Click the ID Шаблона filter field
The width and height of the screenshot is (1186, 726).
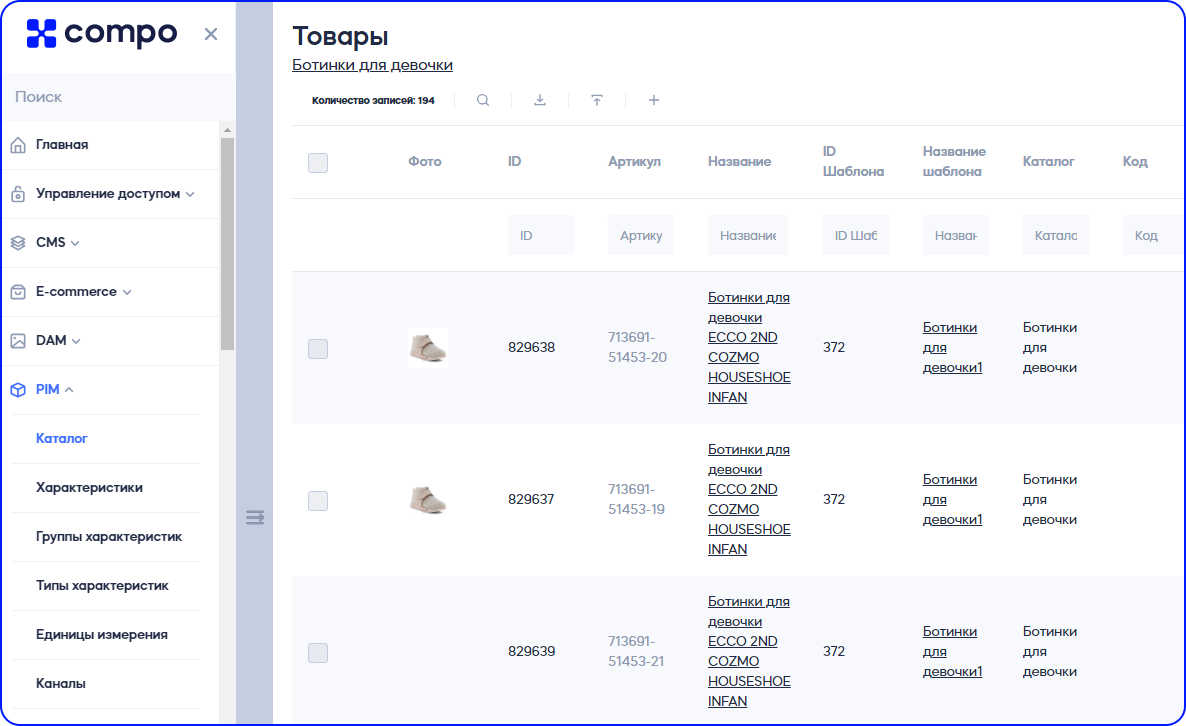(855, 235)
